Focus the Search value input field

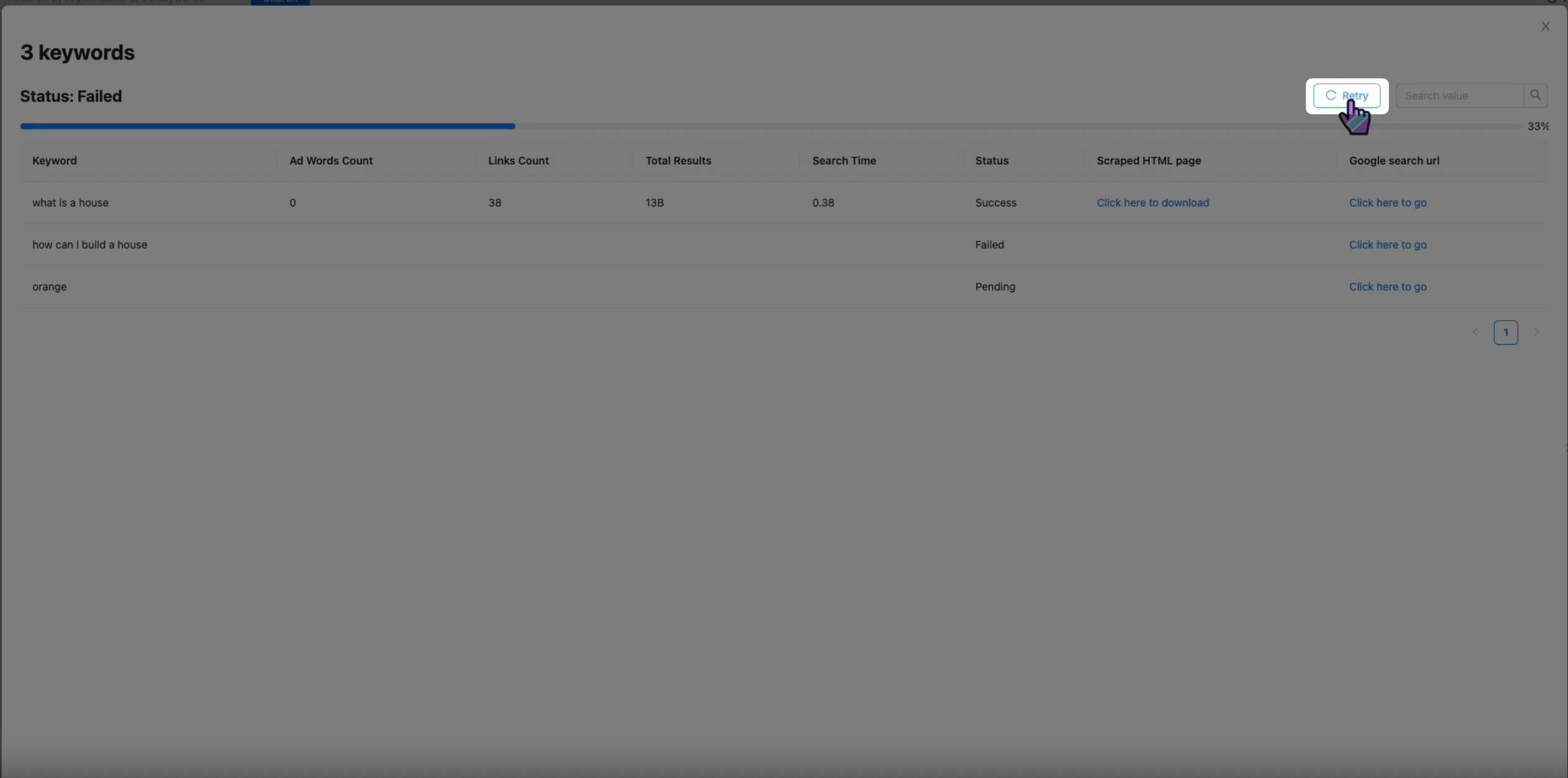pyautogui.click(x=1459, y=95)
